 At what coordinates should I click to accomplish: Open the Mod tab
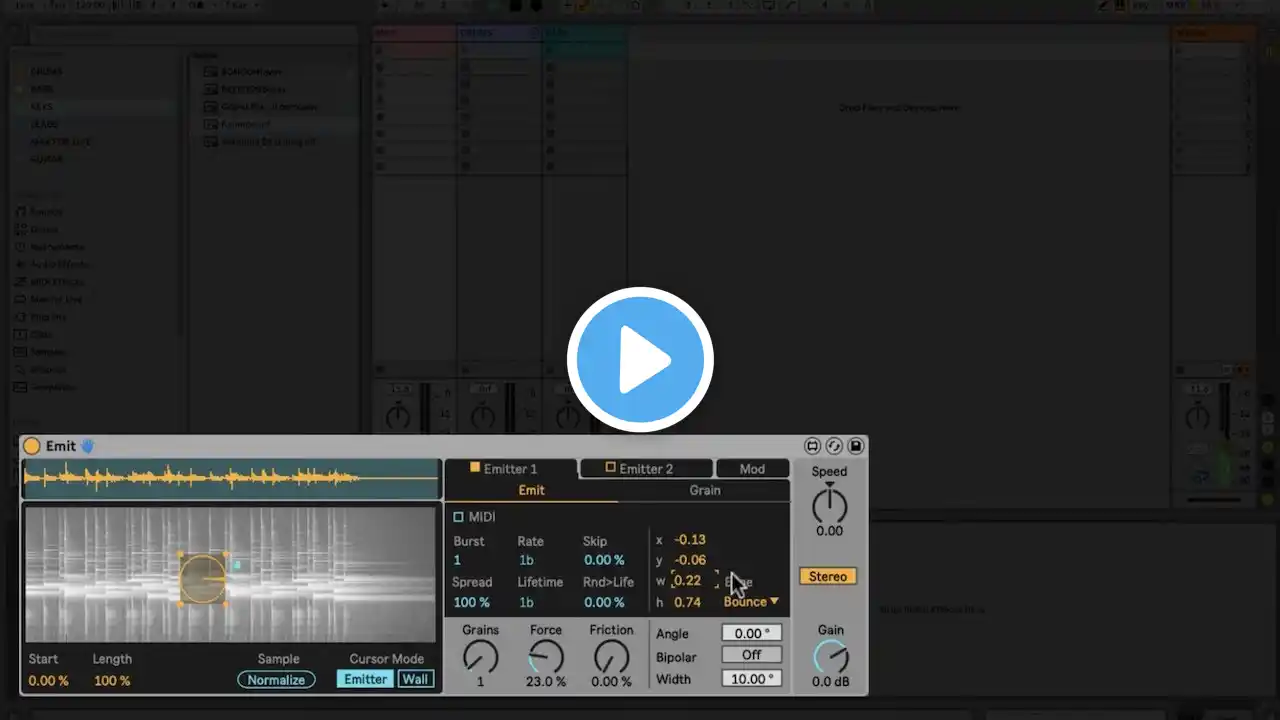(752, 468)
